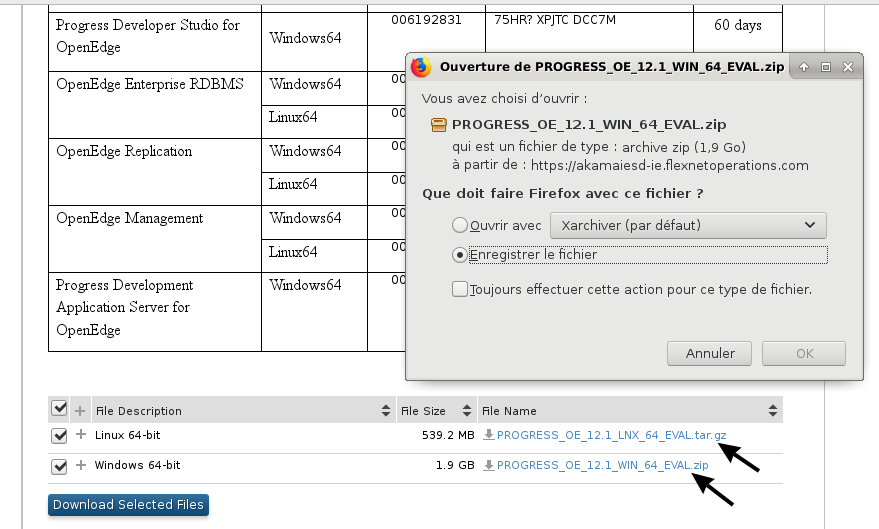This screenshot has height=529, width=879.
Task: Uncheck the Linux 64-bit file checkbox
Action: point(59,436)
